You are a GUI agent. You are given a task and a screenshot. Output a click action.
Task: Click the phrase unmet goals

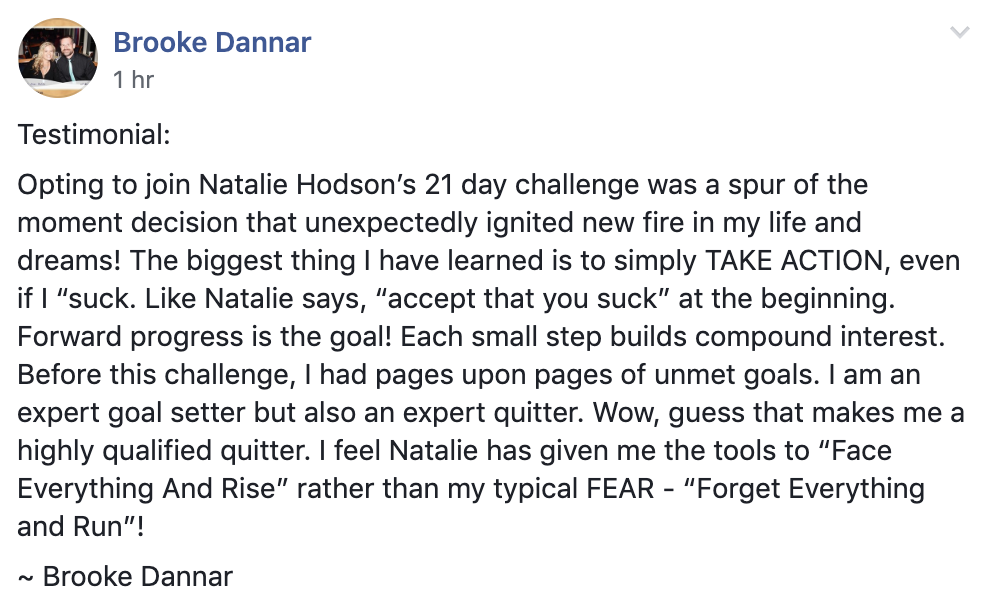(x=733, y=375)
